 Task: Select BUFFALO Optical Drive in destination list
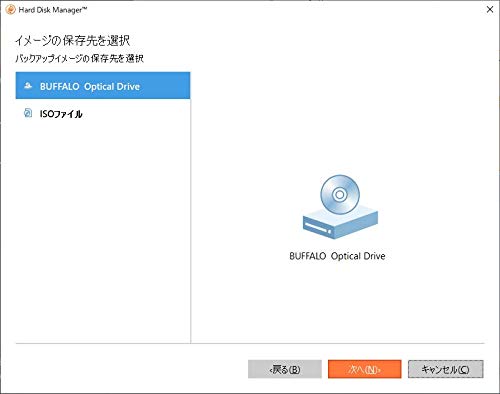(103, 86)
